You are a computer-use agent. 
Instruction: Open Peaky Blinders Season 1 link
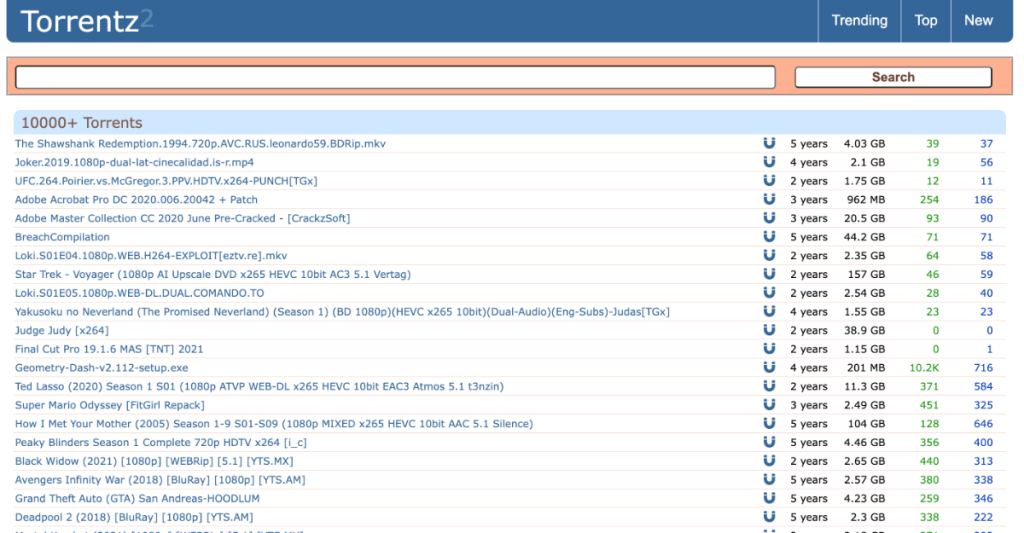point(161,442)
